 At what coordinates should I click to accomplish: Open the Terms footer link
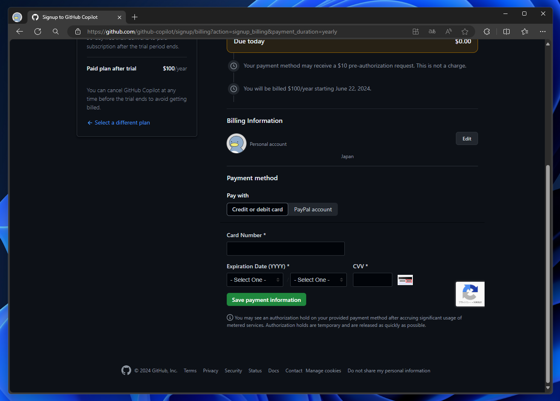point(190,371)
